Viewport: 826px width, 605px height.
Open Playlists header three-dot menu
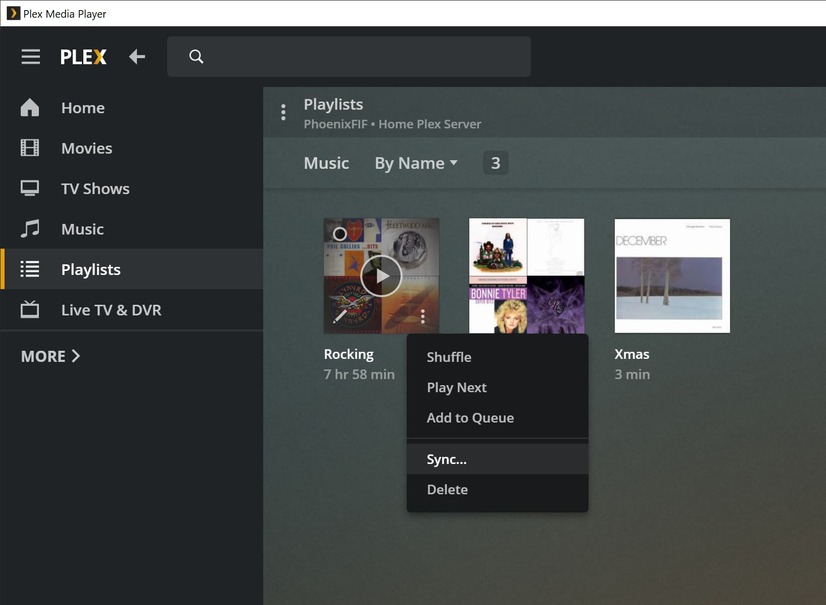[x=283, y=112]
